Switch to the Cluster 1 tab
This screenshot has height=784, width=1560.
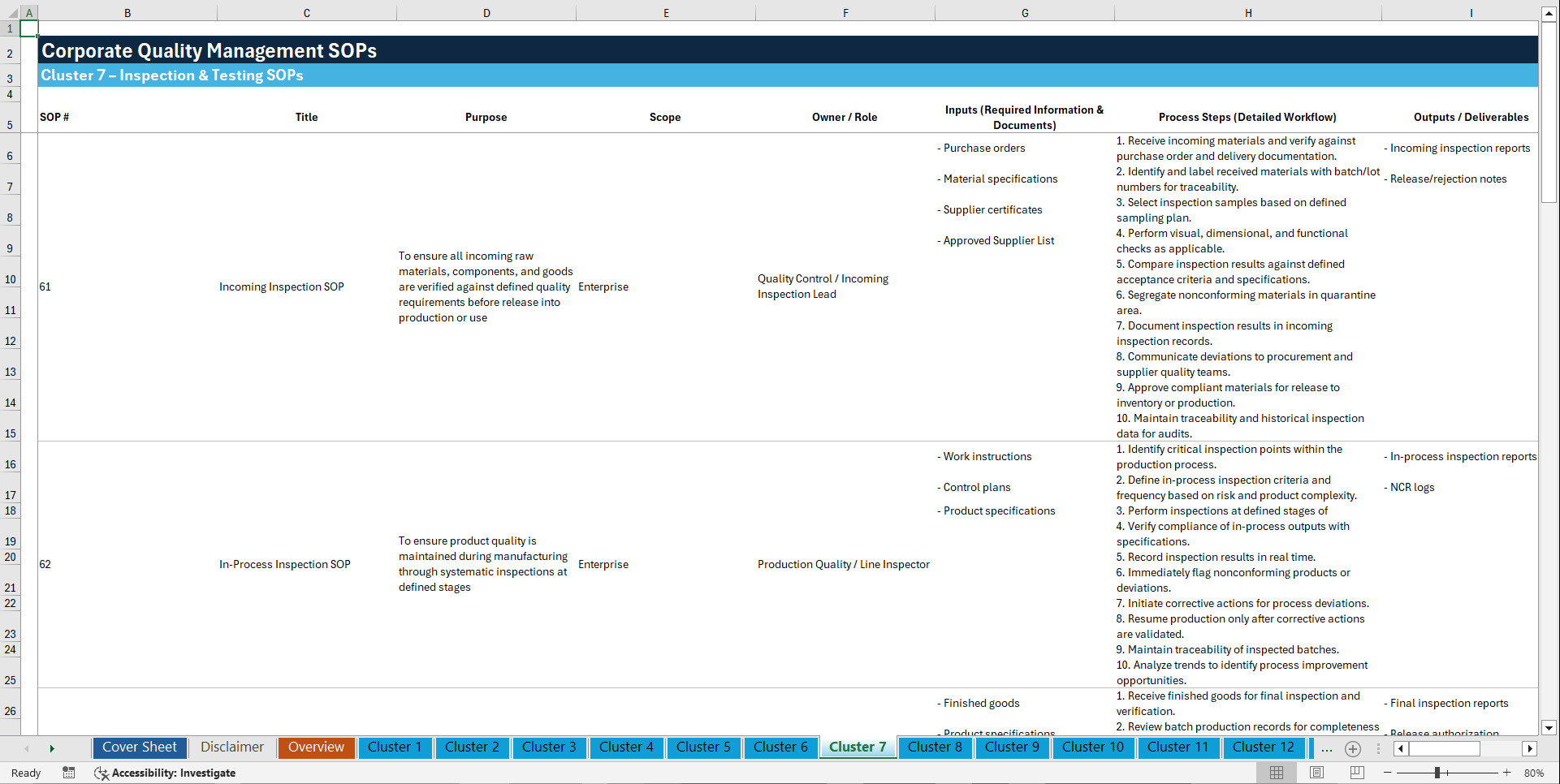click(395, 747)
